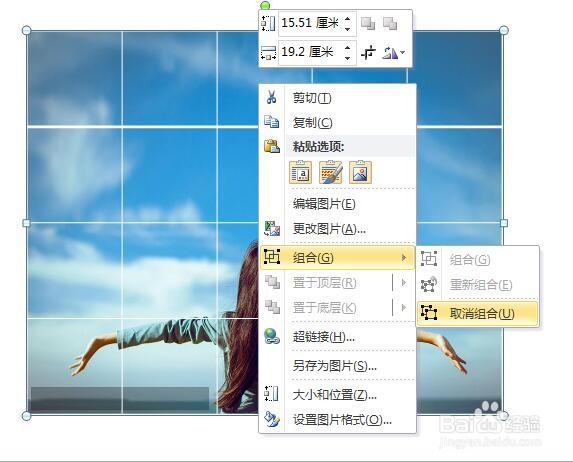The height and width of the screenshot is (462, 573).
Task: Click the Change Picture icon
Action: (x=272, y=229)
